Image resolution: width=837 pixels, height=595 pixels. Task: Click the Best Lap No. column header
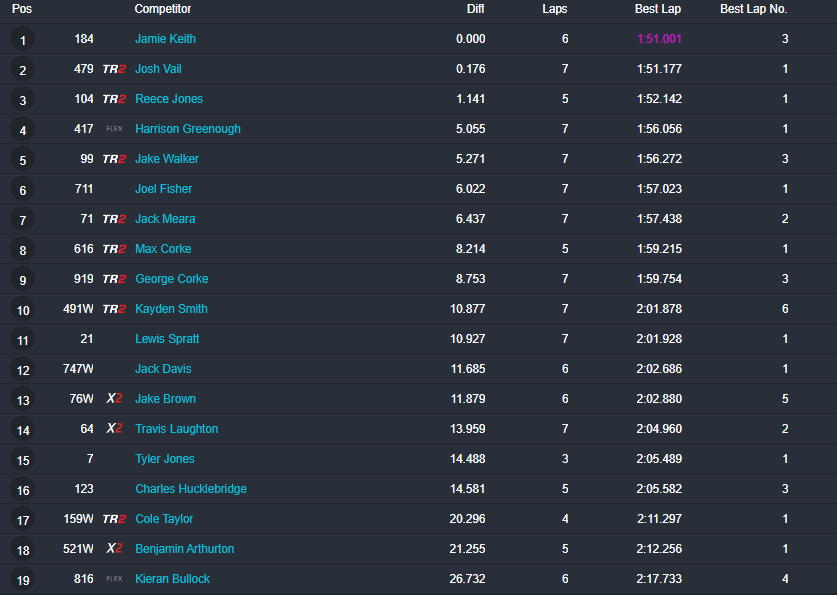click(754, 9)
